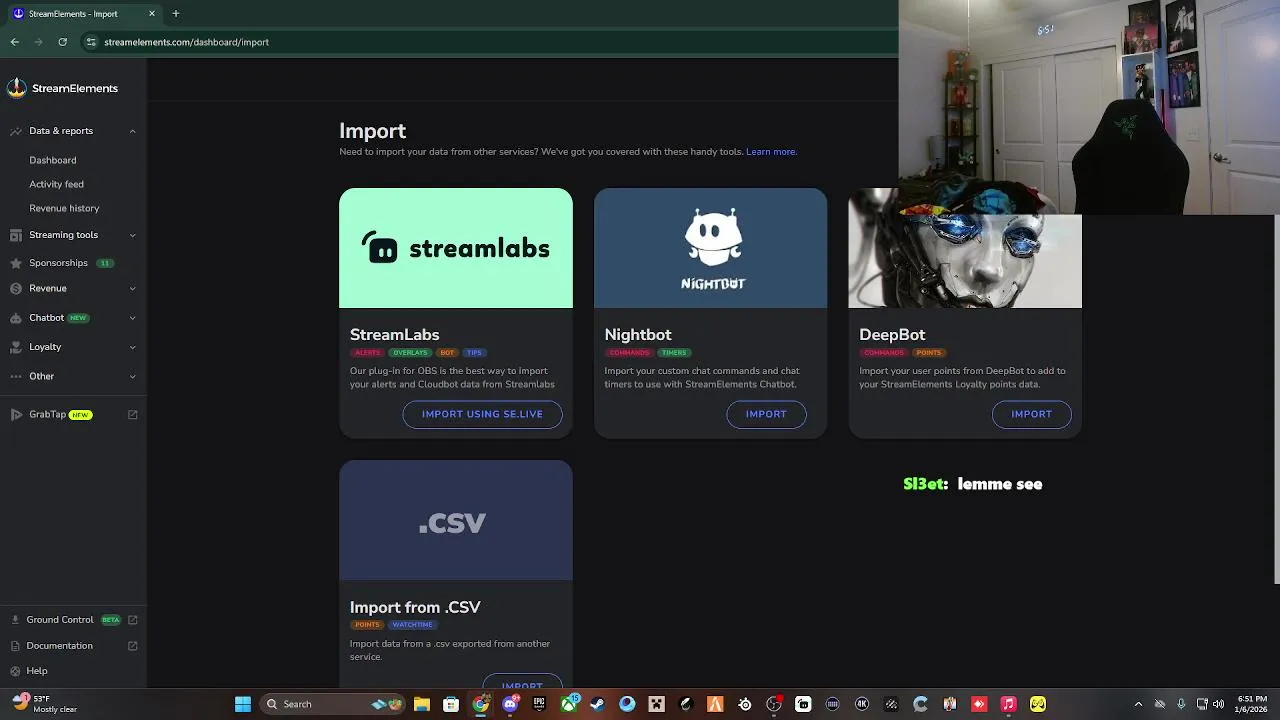Select StreamElements - Import browser tab

click(x=84, y=14)
